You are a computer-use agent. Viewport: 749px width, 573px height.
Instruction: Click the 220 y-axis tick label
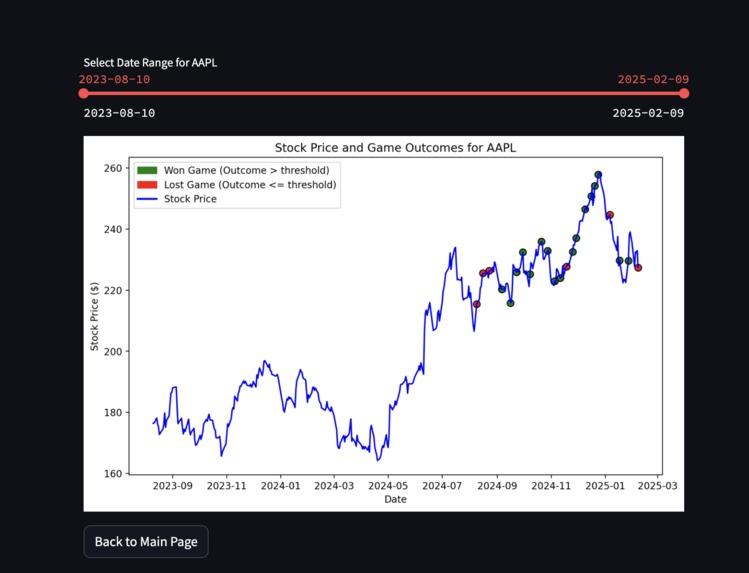coord(113,290)
